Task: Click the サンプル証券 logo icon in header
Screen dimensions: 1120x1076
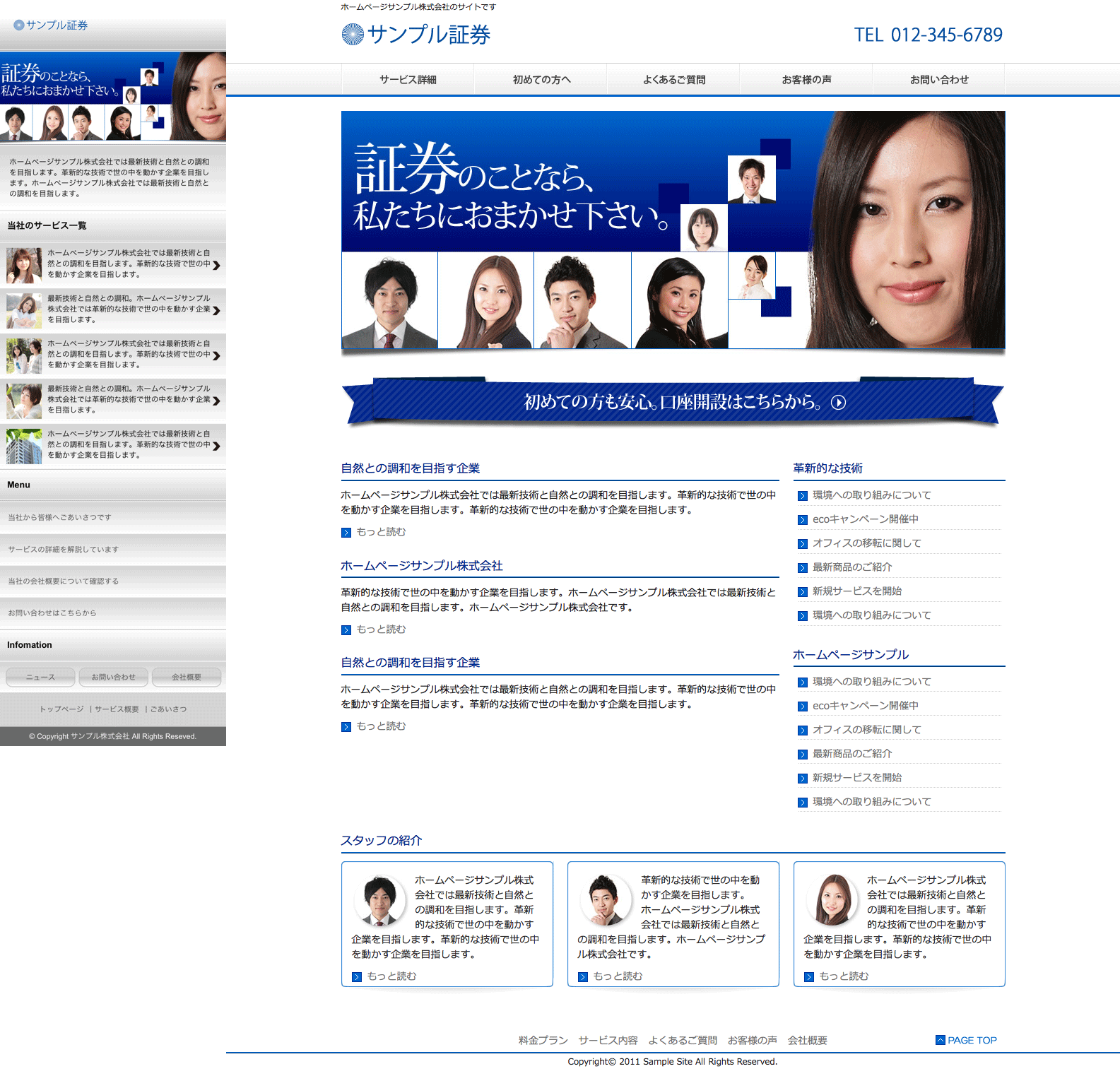Action: (352, 35)
